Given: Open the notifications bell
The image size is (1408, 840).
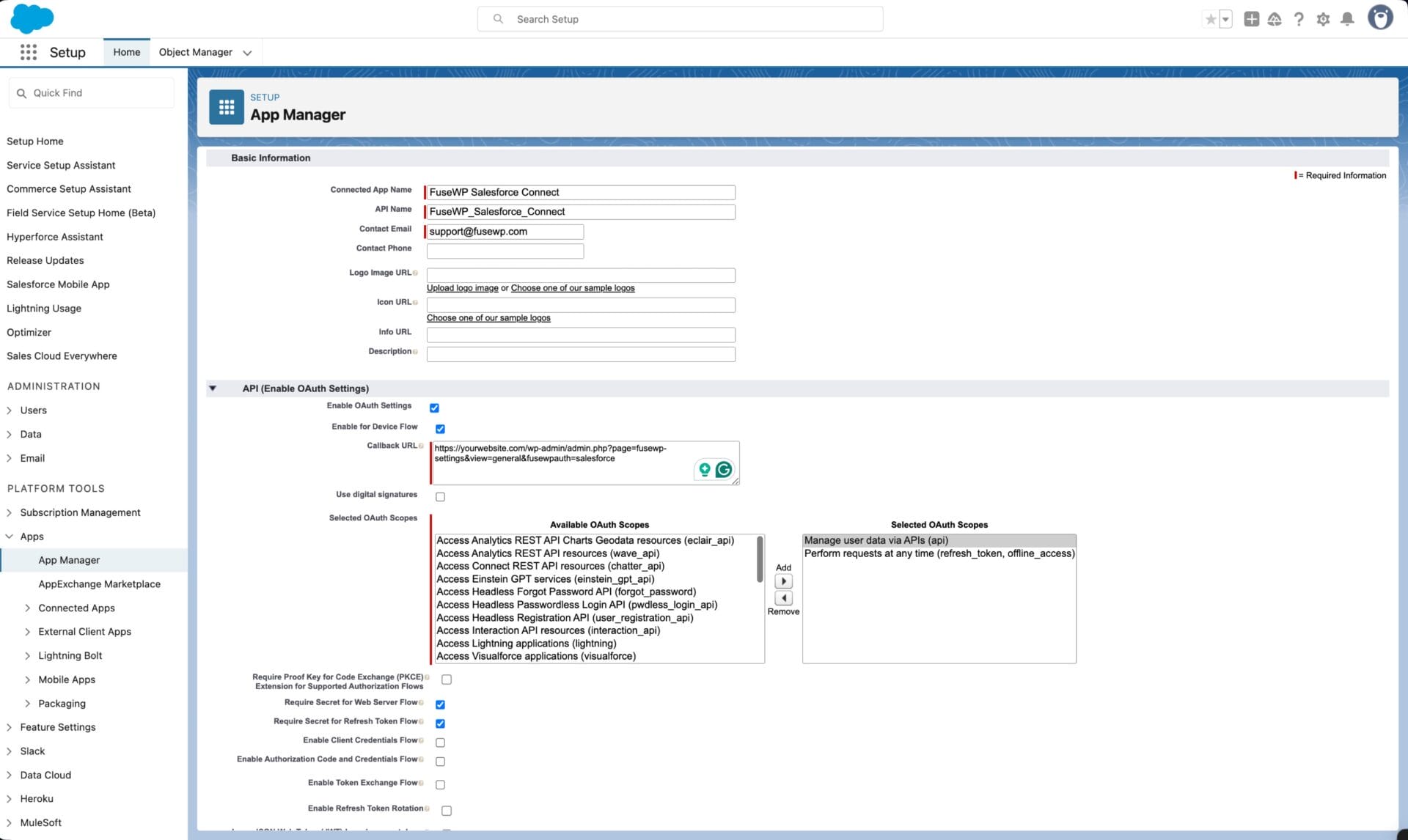Looking at the screenshot, I should (1347, 19).
